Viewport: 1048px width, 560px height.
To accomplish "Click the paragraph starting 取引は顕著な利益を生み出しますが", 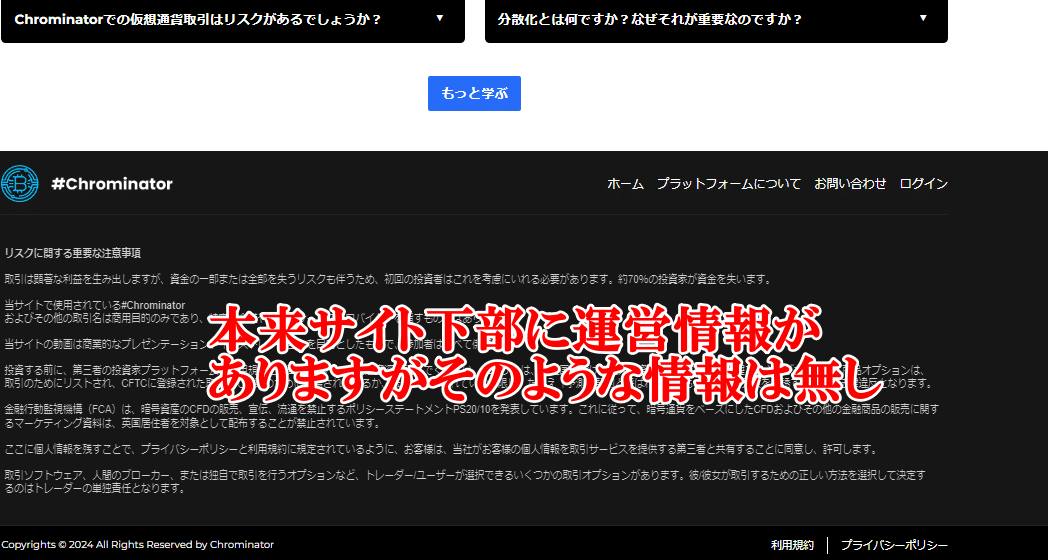I will point(388,279).
